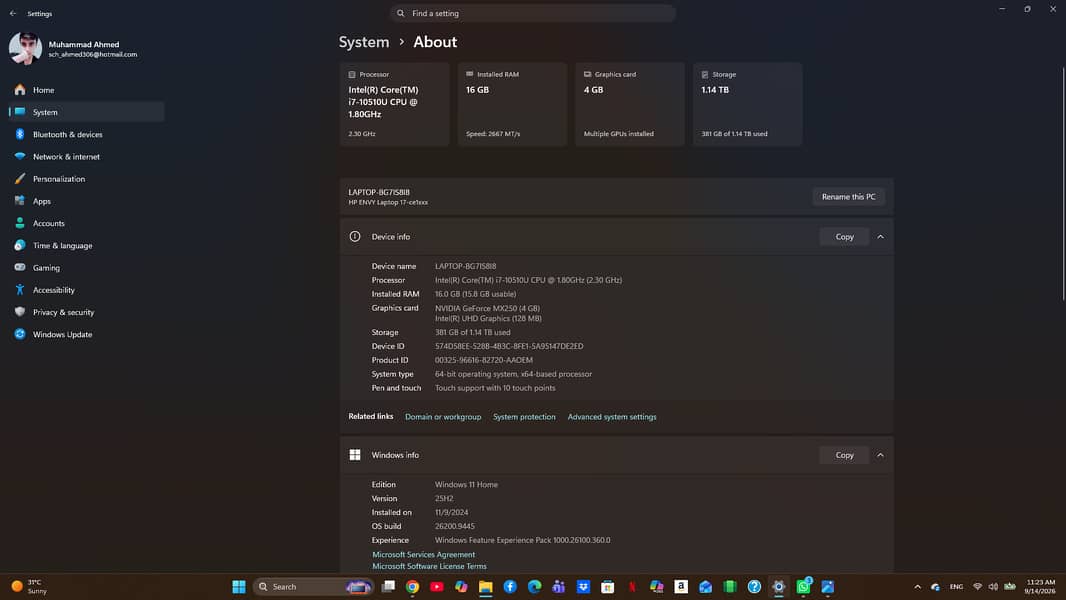Open Microsoft Software License Terms link
This screenshot has width=1066, height=600.
pos(429,566)
